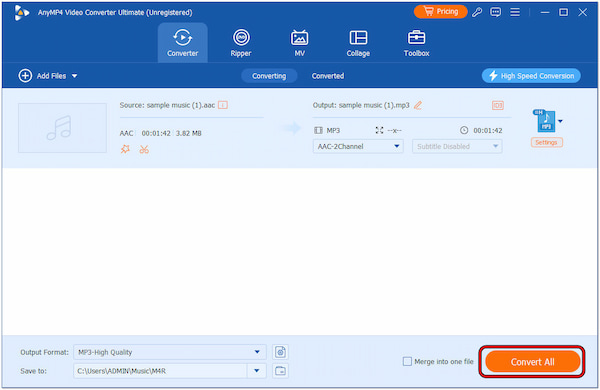Expand the AAC-2Channel audio track dropdown
The image size is (600, 390).
358,146
